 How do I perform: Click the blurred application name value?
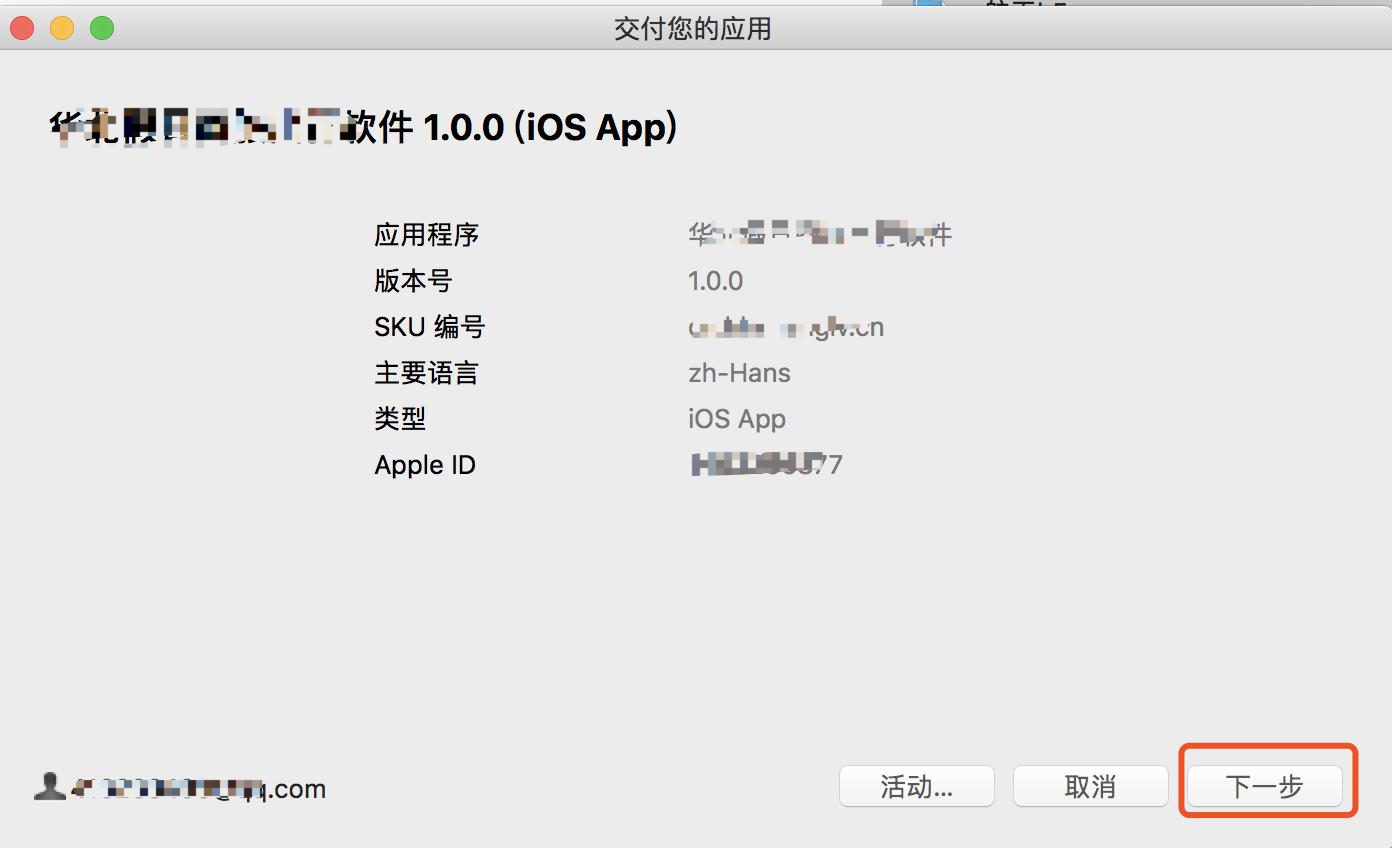pyautogui.click(x=820, y=235)
